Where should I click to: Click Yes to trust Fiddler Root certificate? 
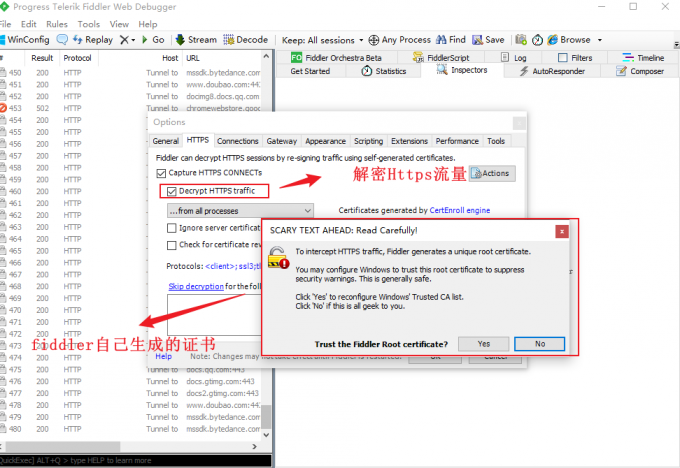click(x=484, y=344)
